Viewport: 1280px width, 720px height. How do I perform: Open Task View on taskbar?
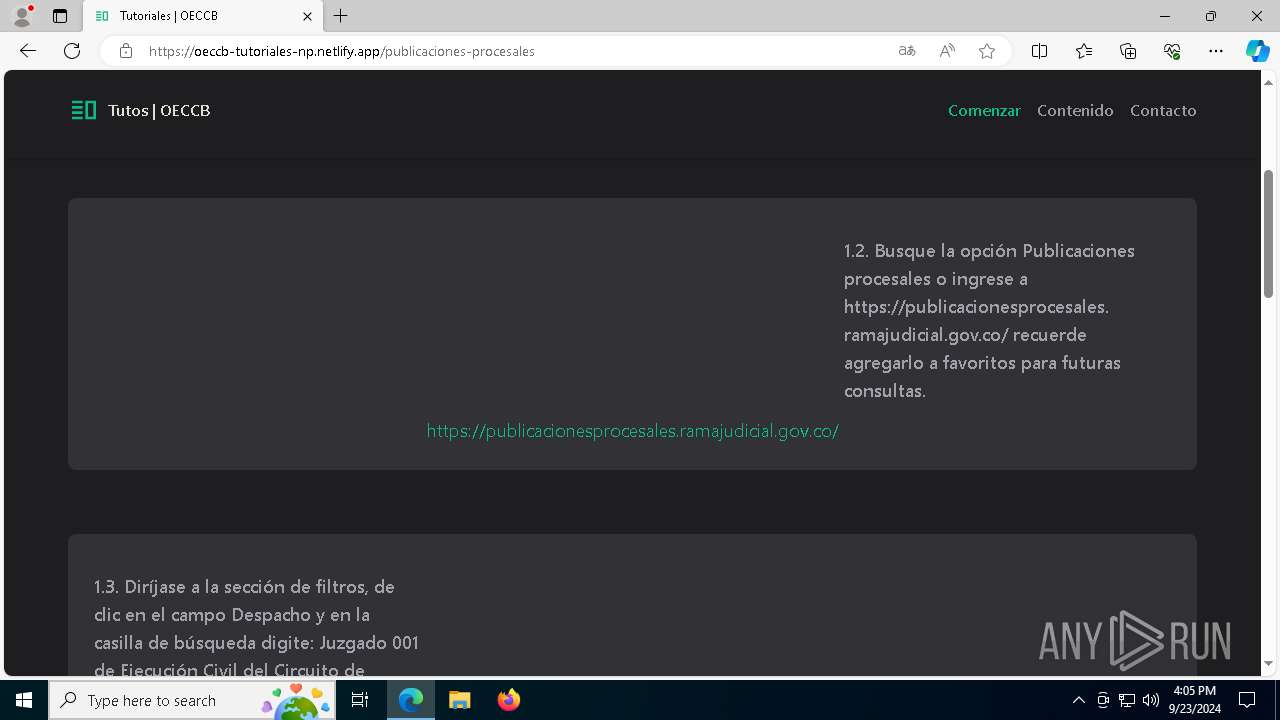coord(361,700)
